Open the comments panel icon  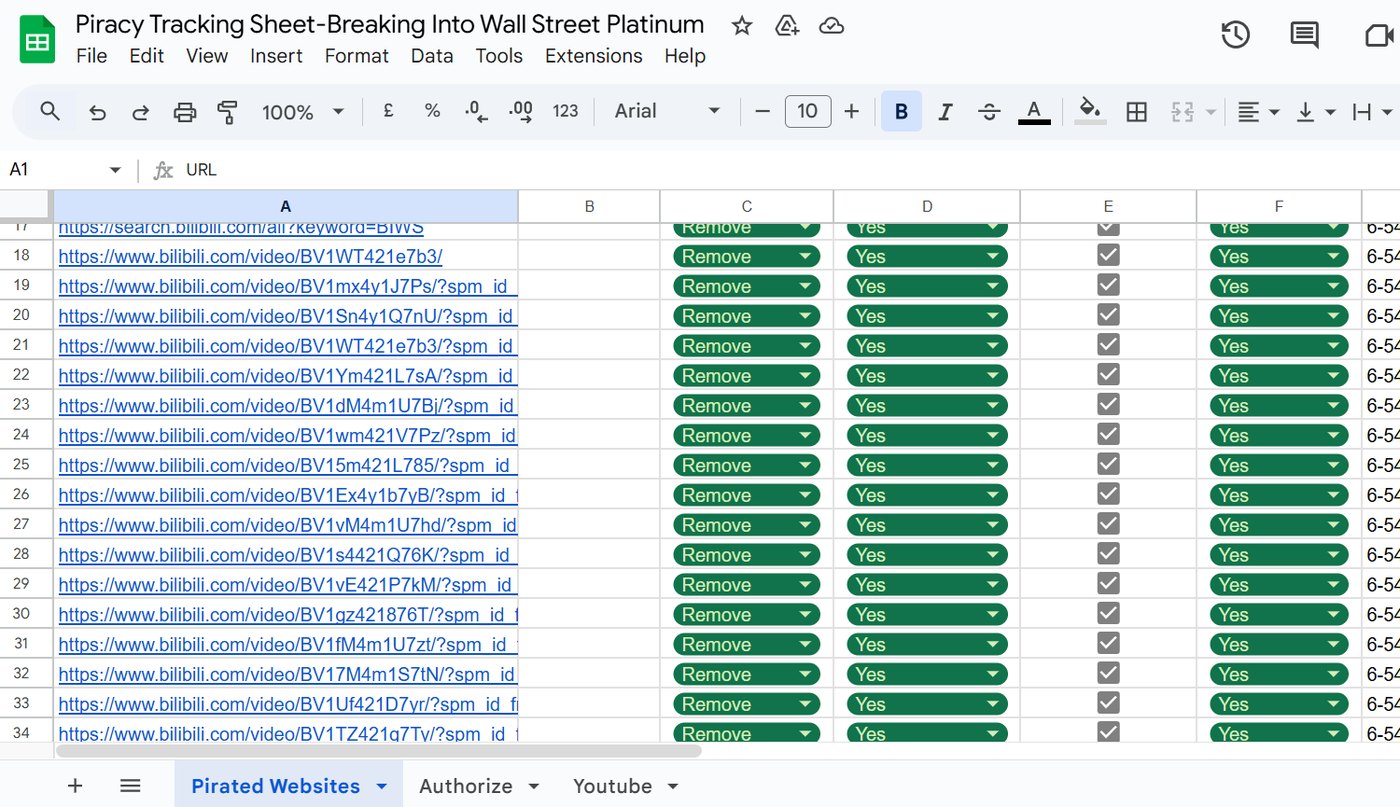1304,35
